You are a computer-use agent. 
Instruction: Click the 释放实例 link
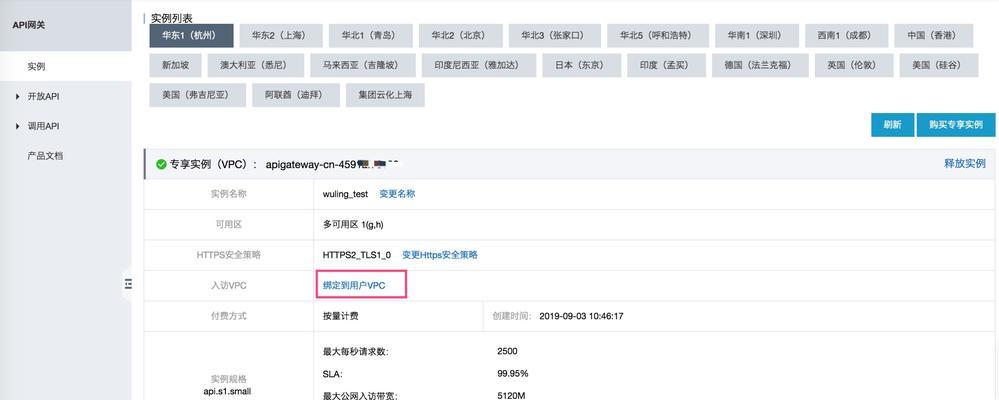[965, 164]
